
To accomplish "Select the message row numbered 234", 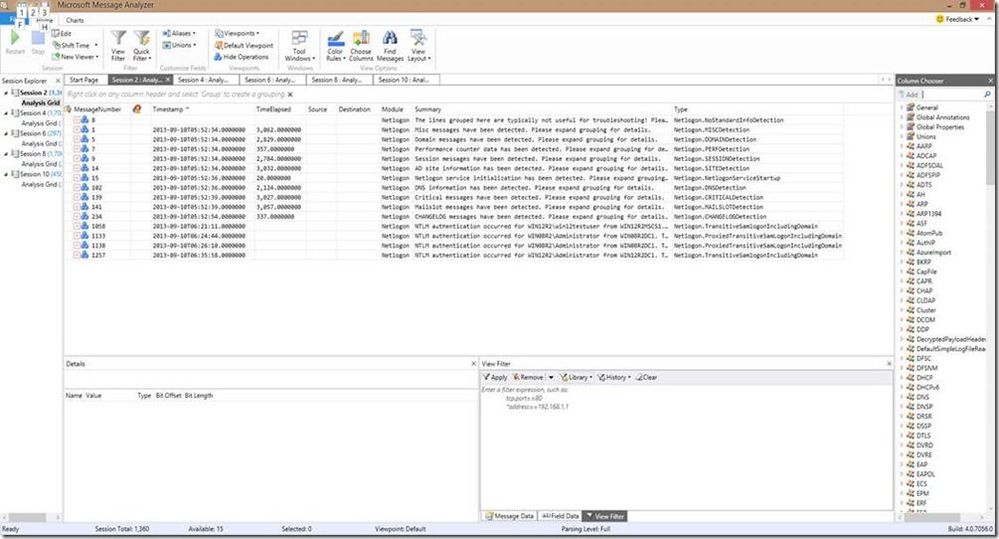I will (454, 217).
